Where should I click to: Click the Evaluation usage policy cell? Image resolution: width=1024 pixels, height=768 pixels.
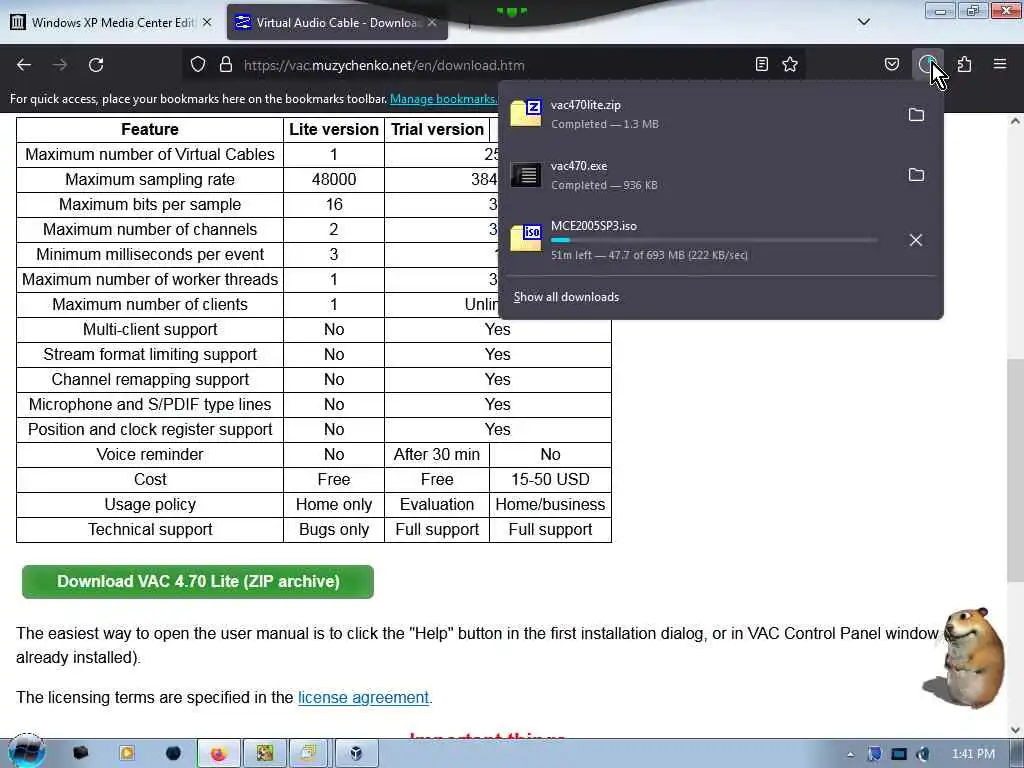437,504
